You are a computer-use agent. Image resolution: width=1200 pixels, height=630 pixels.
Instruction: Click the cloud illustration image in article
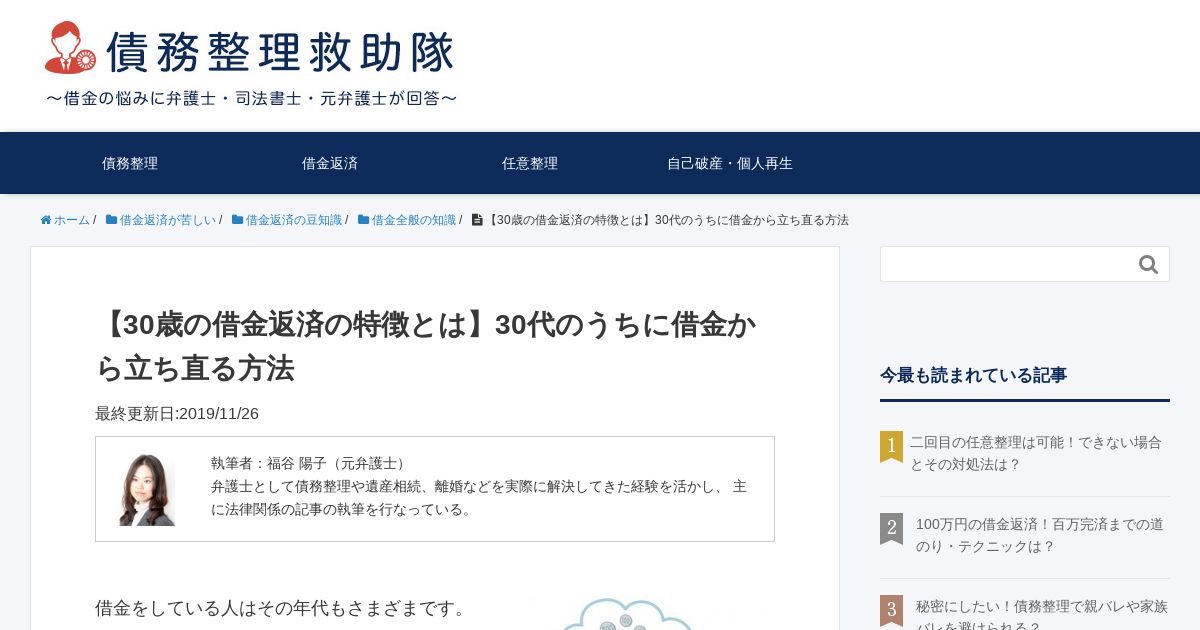(627, 614)
